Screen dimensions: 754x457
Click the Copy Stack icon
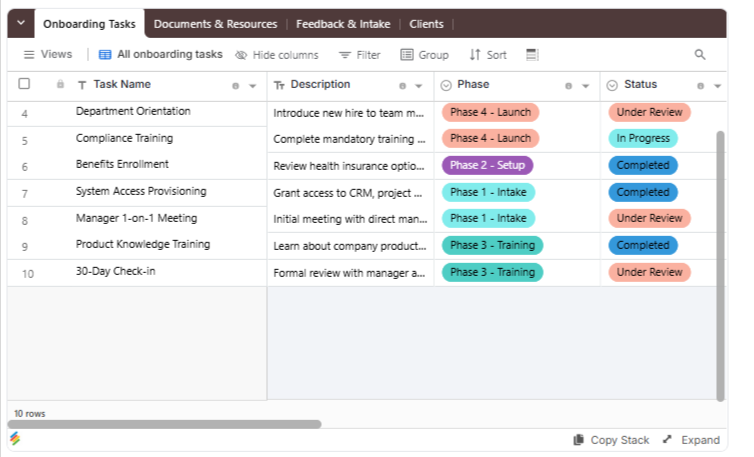[x=578, y=440]
